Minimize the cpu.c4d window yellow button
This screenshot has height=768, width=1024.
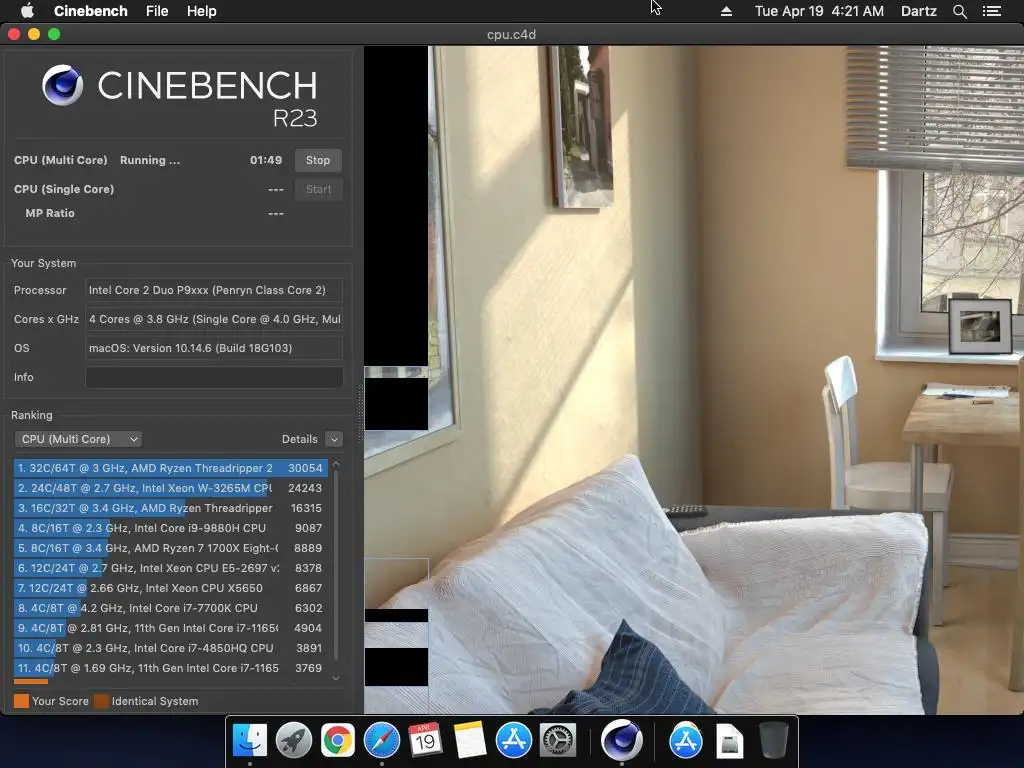tap(34, 34)
